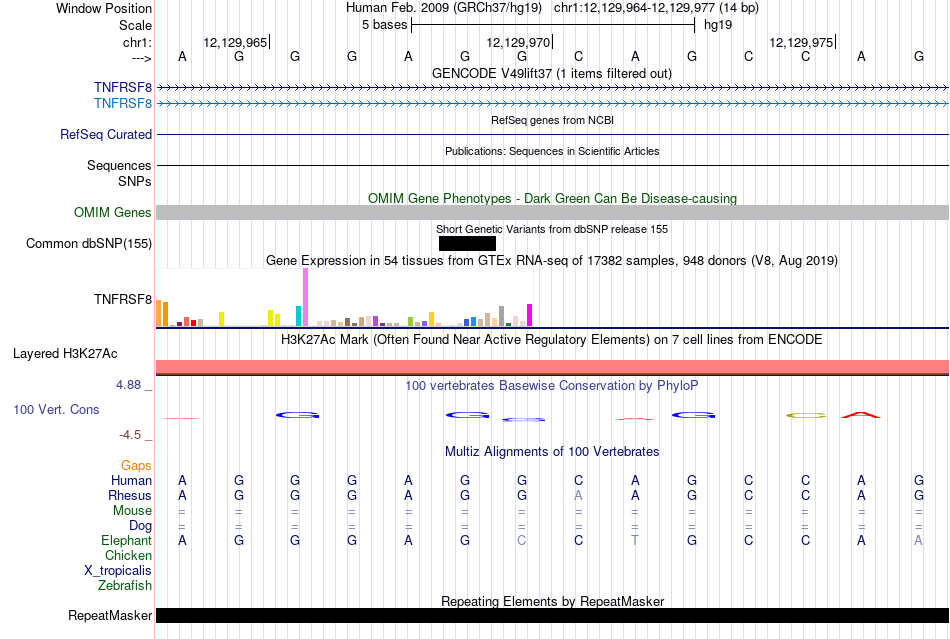Viewport: 950px width, 639px height.
Task: Click the H3K27Ac Mark track title
Action: (x=552, y=339)
